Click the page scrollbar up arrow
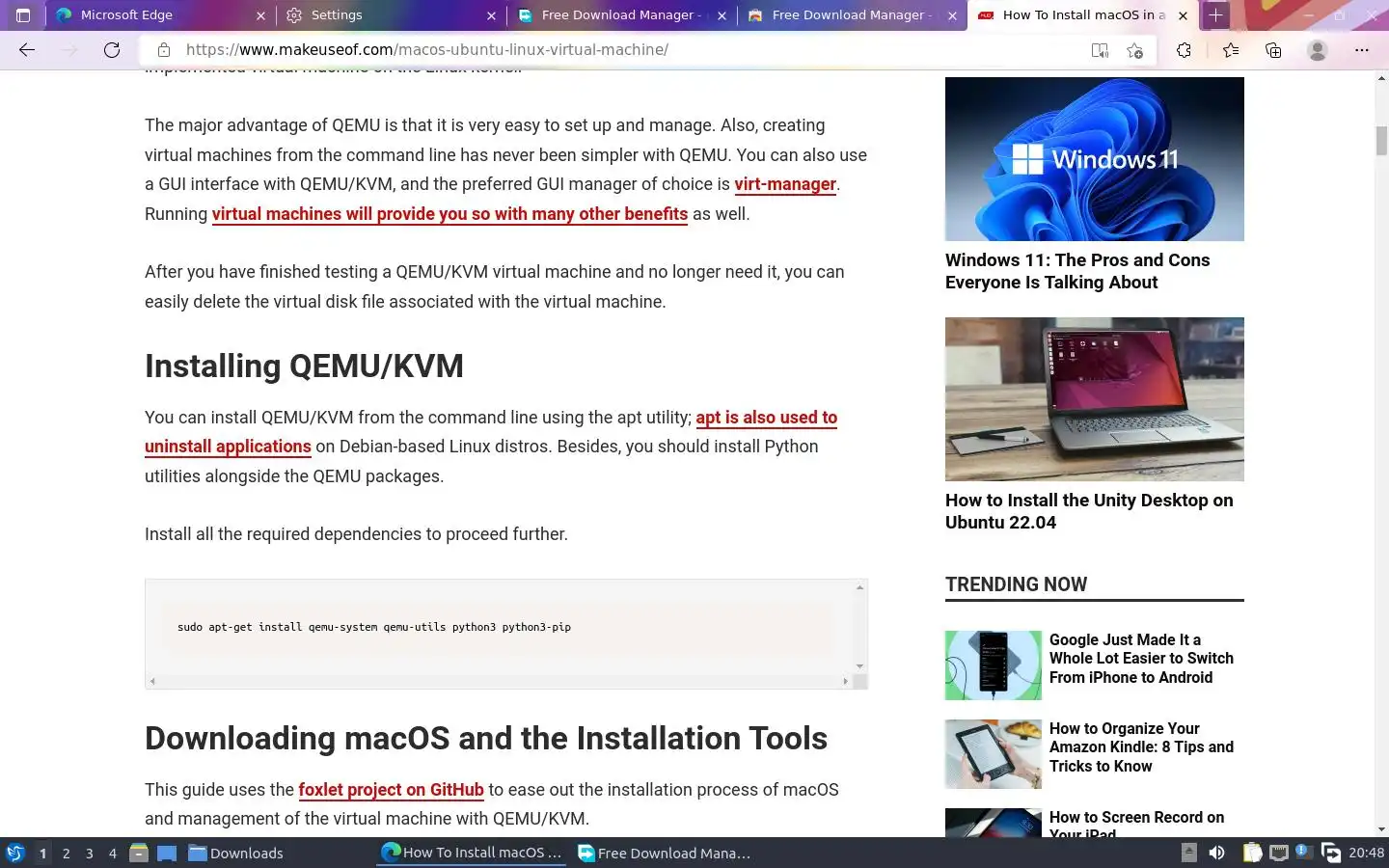The width and height of the screenshot is (1389, 868). pos(1381,78)
